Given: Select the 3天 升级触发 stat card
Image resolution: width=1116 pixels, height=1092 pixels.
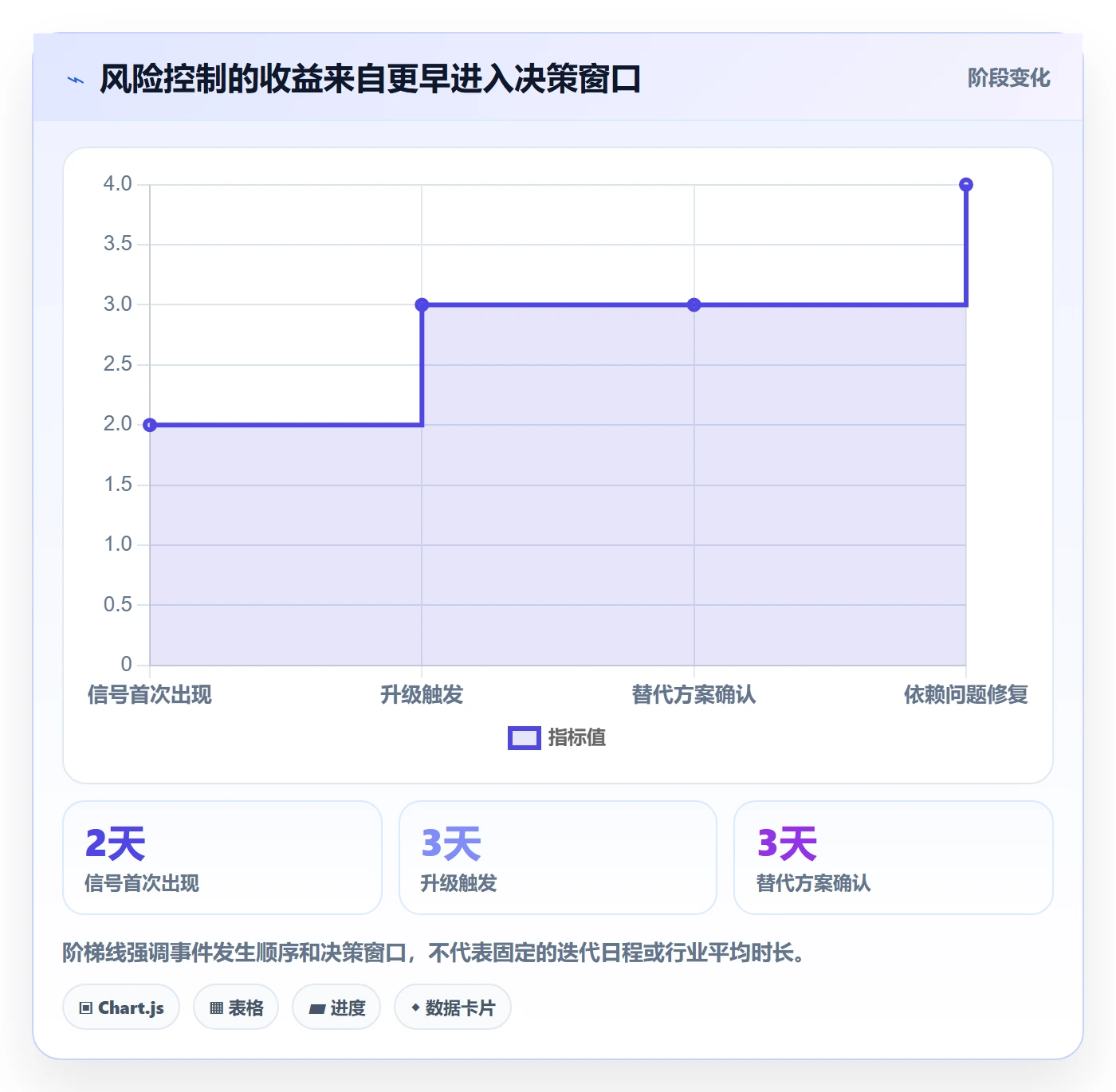Looking at the screenshot, I should point(558,858).
